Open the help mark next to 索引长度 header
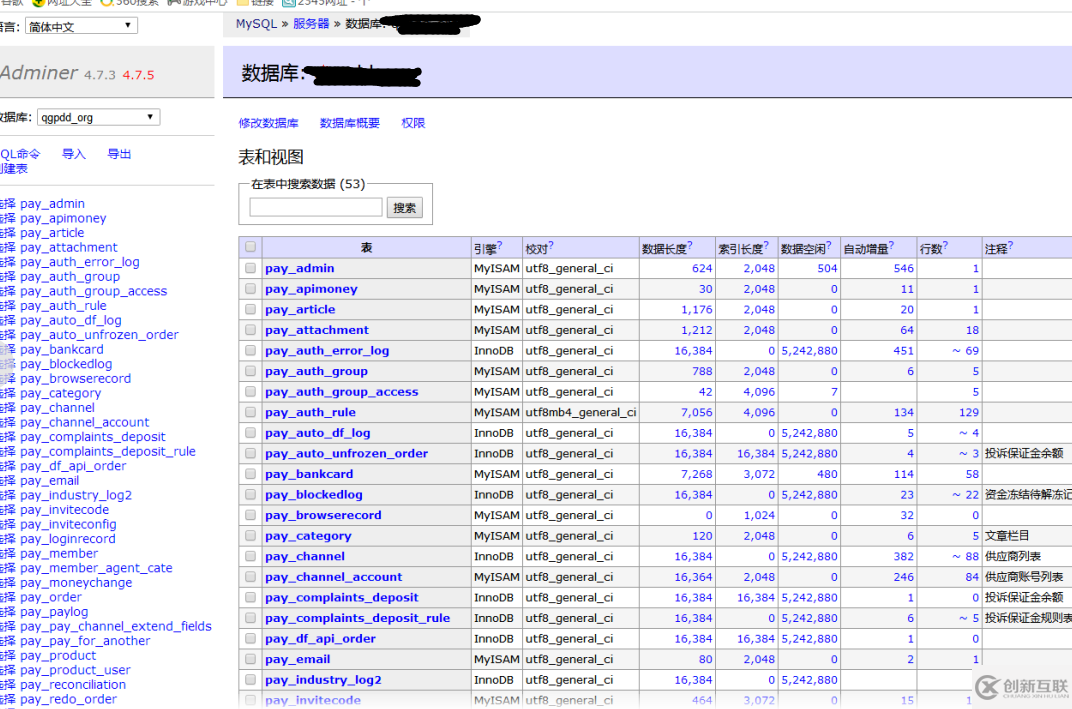The image size is (1072, 709). point(766,245)
